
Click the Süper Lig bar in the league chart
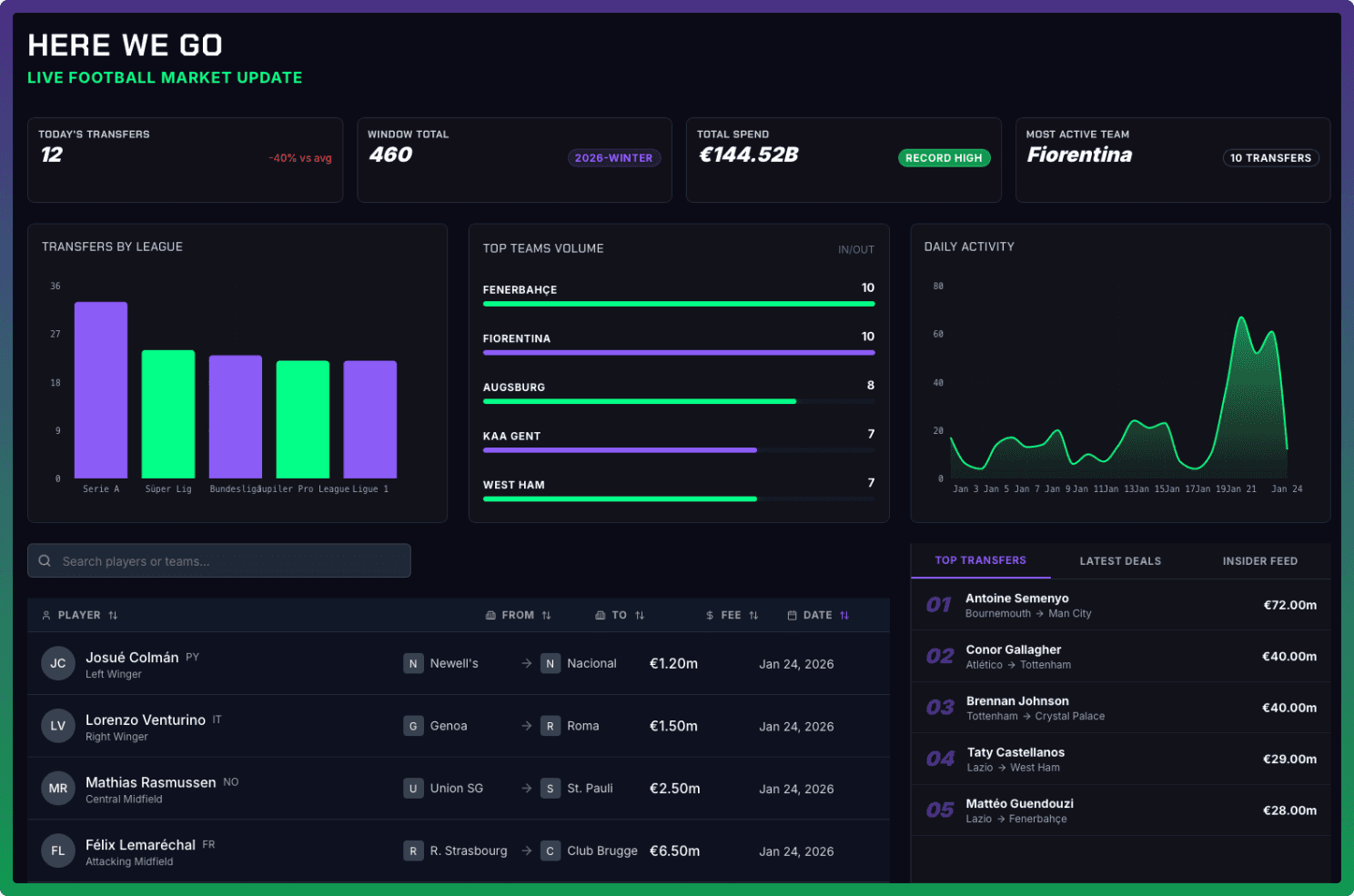pyautogui.click(x=168, y=414)
